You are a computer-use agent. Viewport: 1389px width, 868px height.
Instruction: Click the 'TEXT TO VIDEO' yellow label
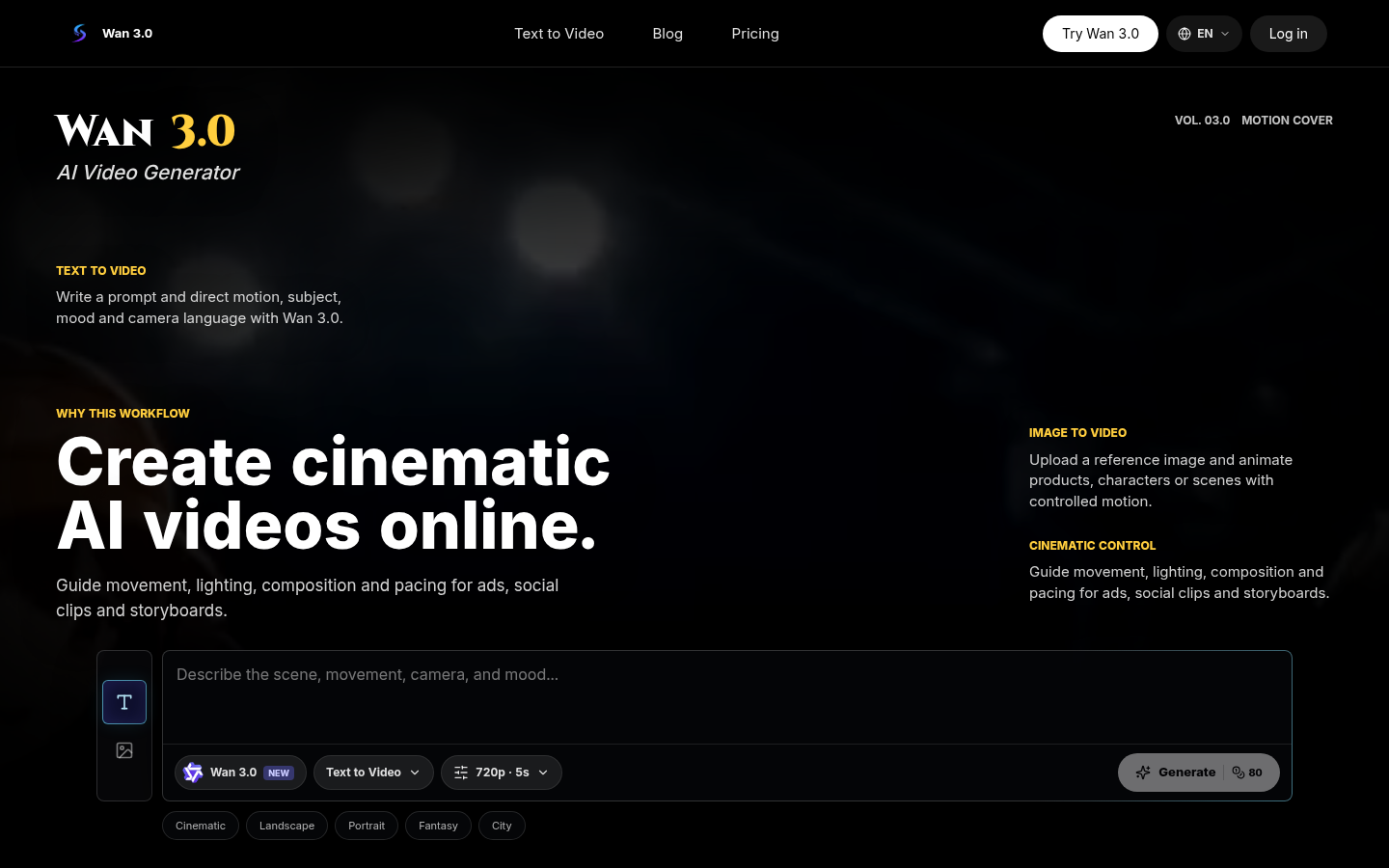(x=101, y=271)
